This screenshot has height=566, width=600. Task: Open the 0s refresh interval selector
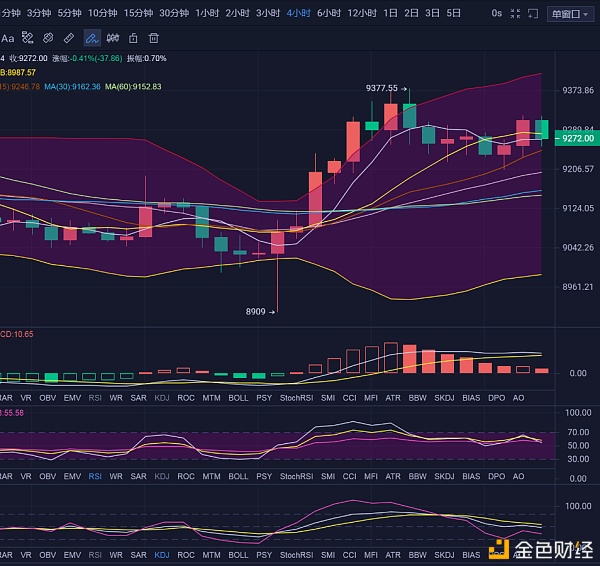(x=496, y=14)
